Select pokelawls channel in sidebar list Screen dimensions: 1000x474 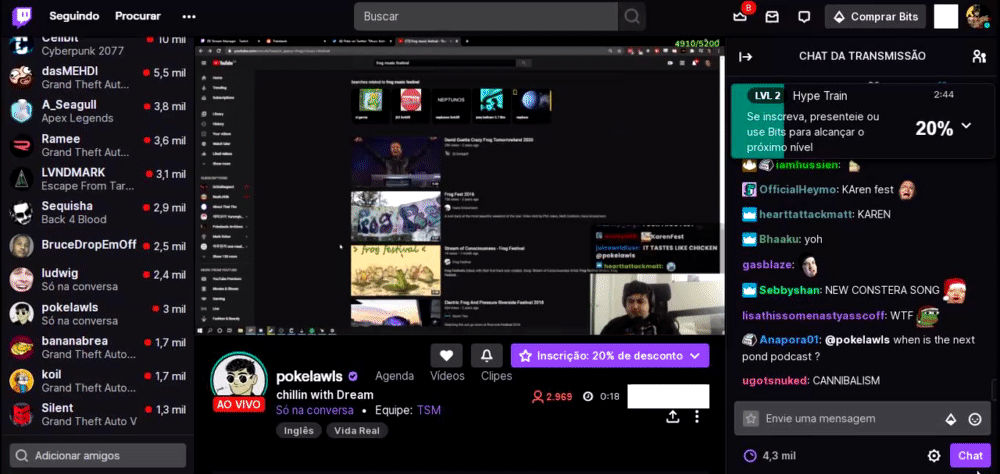coord(97,313)
